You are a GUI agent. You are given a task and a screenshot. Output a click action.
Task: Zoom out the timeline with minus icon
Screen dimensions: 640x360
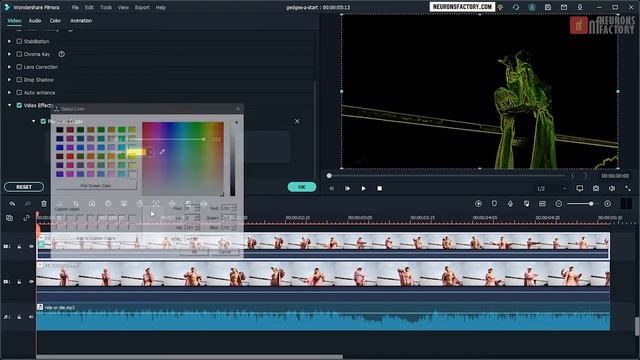tap(559, 204)
